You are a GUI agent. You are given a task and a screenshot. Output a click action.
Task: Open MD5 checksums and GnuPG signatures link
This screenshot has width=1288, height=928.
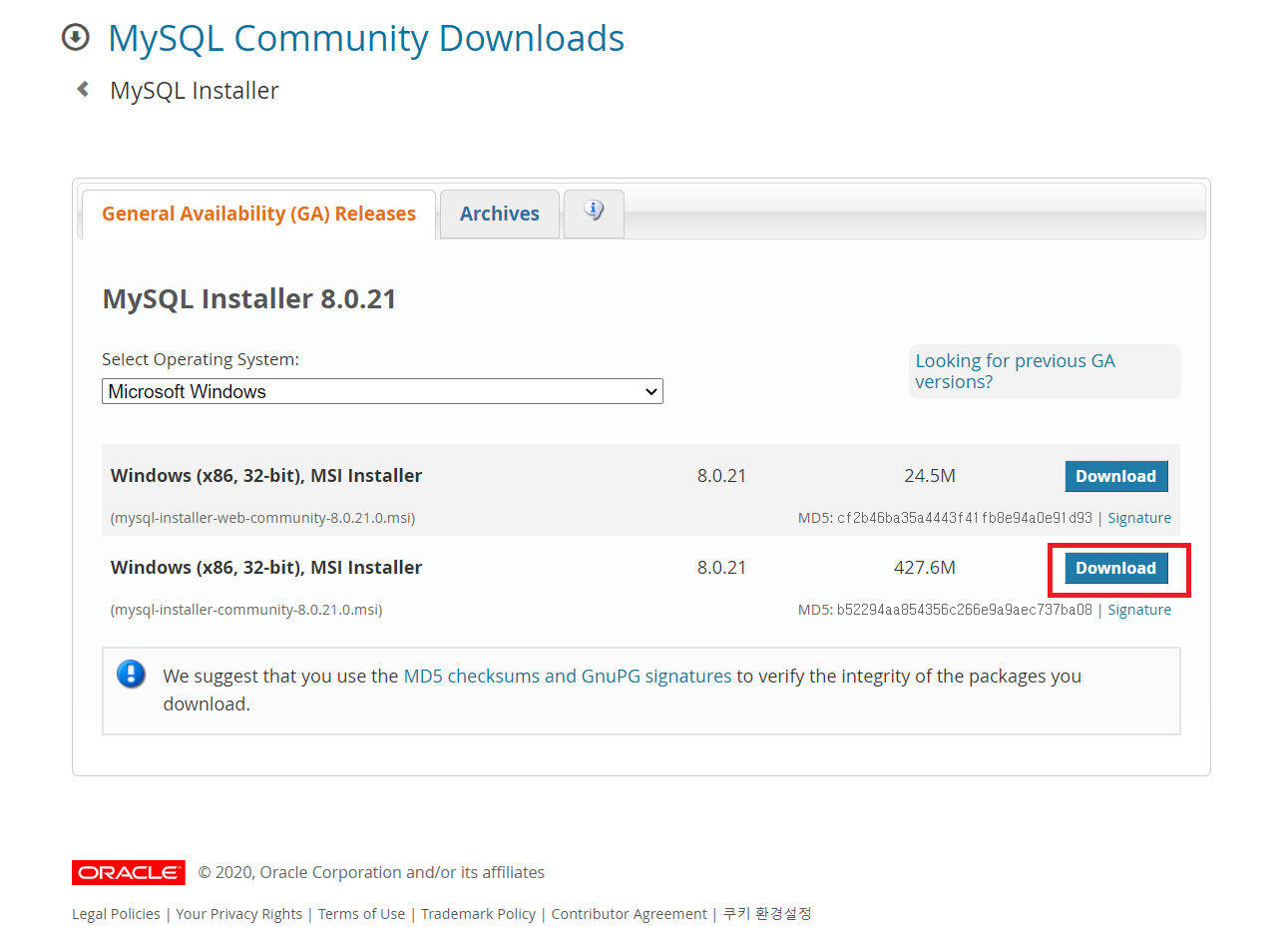[568, 676]
